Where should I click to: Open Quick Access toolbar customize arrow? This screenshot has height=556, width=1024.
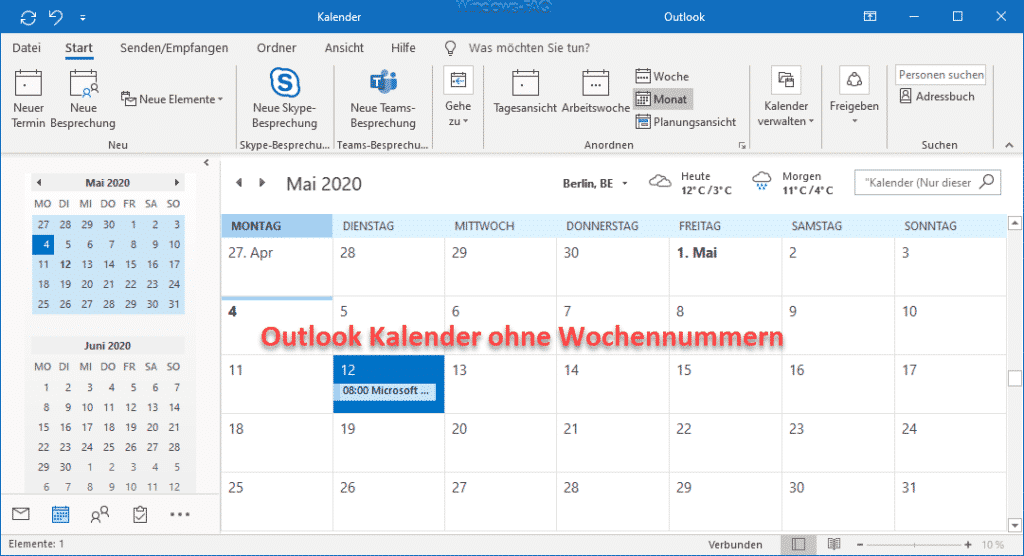point(83,18)
